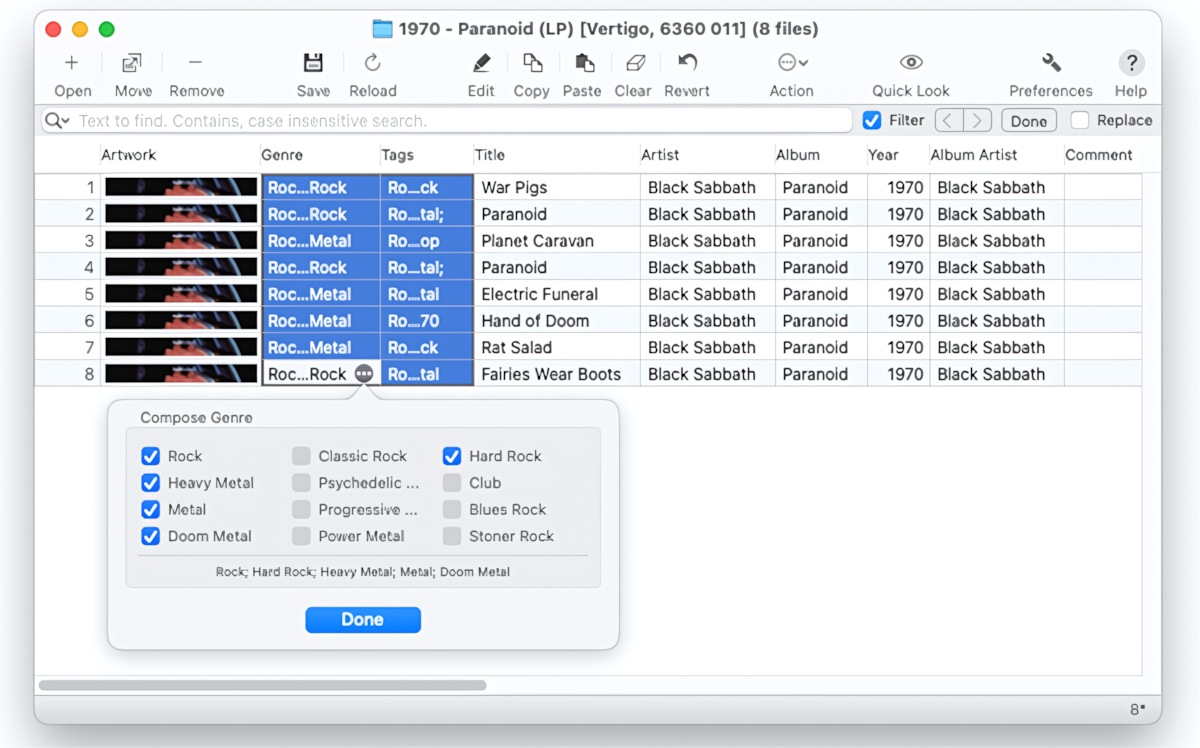Viewport: 1200px width, 748px height.
Task: Click the Done button in search bar
Action: coord(1028,121)
